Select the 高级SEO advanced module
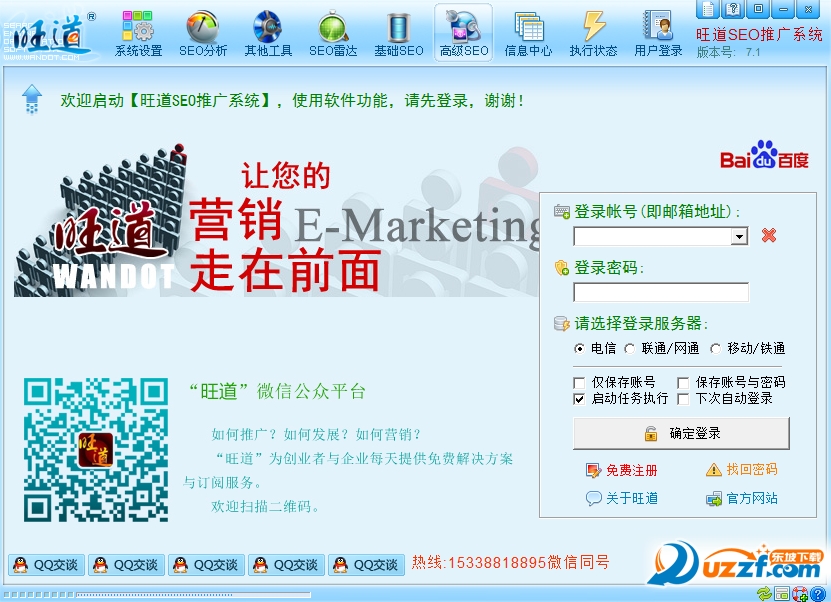The height and width of the screenshot is (602, 831). [464, 33]
